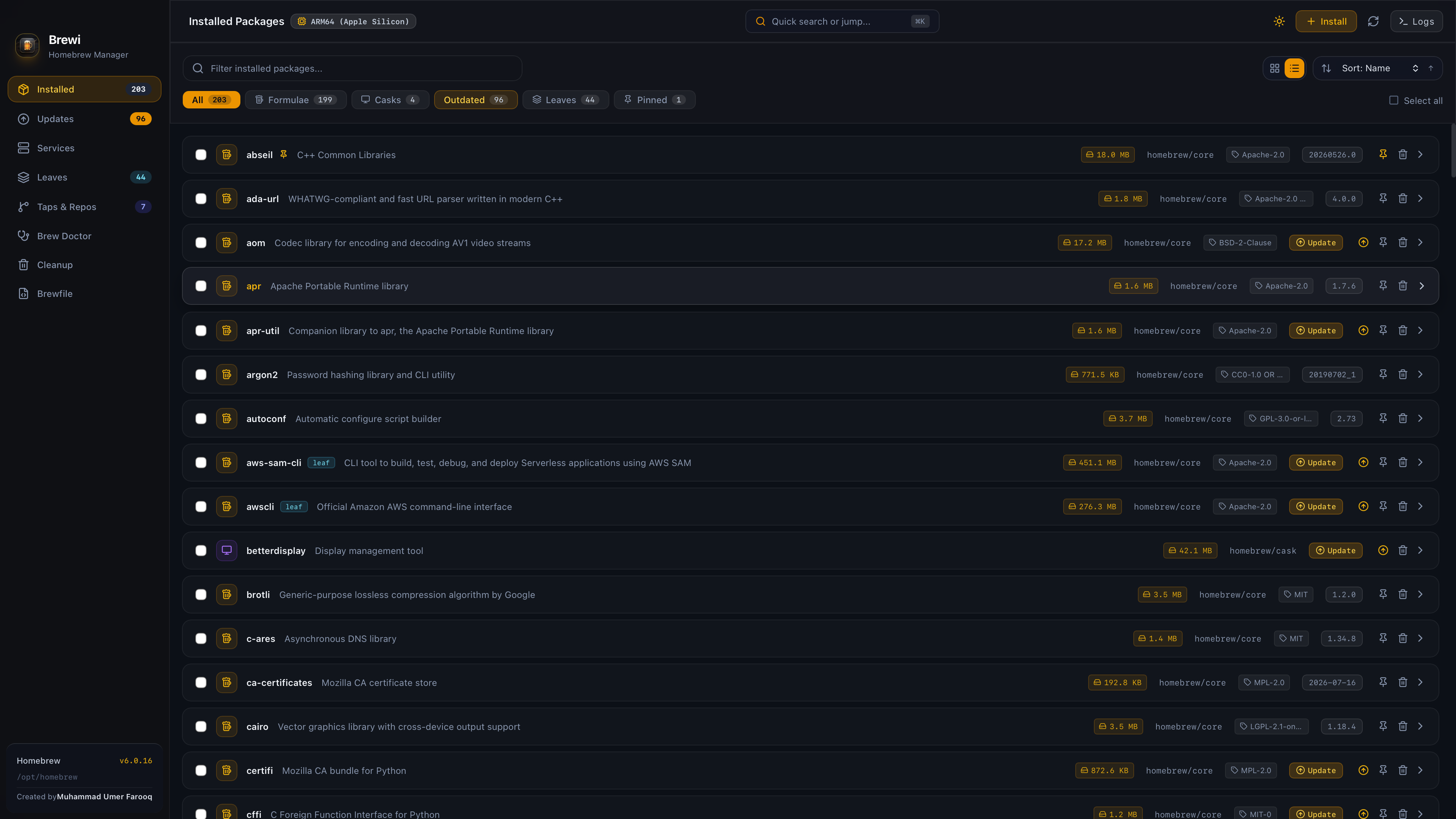Open the Services sidebar section
Image resolution: width=1456 pixels, height=819 pixels.
[x=84, y=148]
